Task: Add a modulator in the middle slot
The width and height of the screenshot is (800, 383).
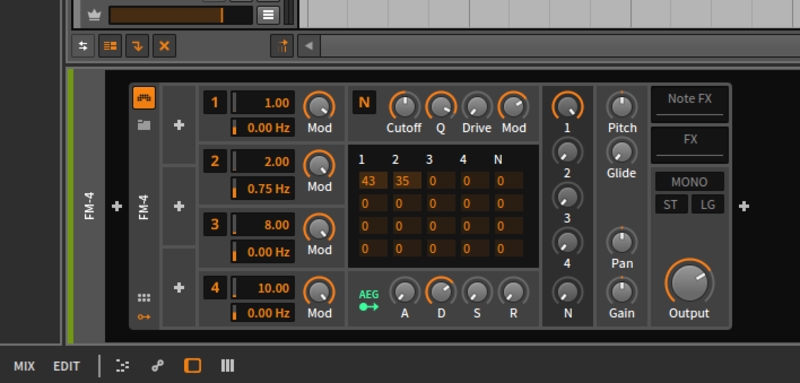Action: pyautogui.click(x=179, y=206)
